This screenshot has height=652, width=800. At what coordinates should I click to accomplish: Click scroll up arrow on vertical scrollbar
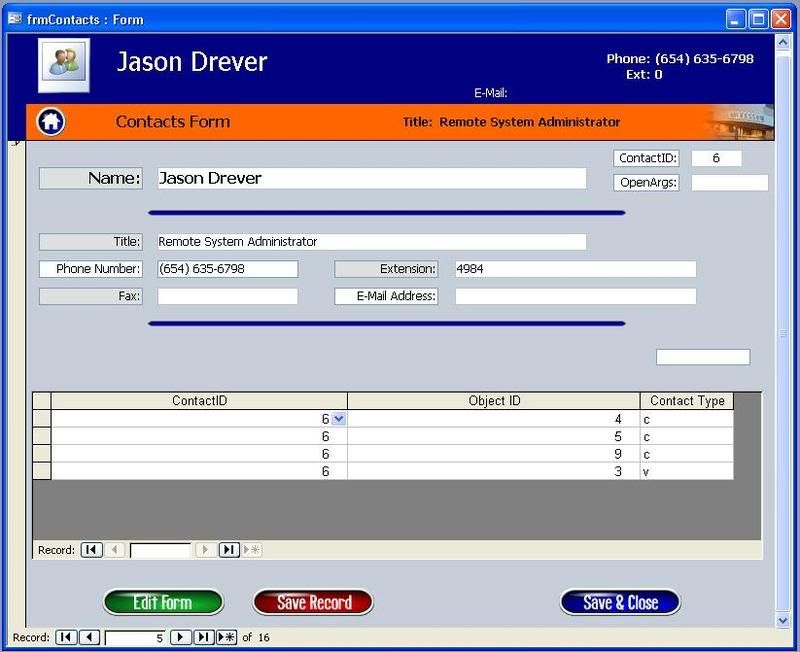(x=783, y=42)
